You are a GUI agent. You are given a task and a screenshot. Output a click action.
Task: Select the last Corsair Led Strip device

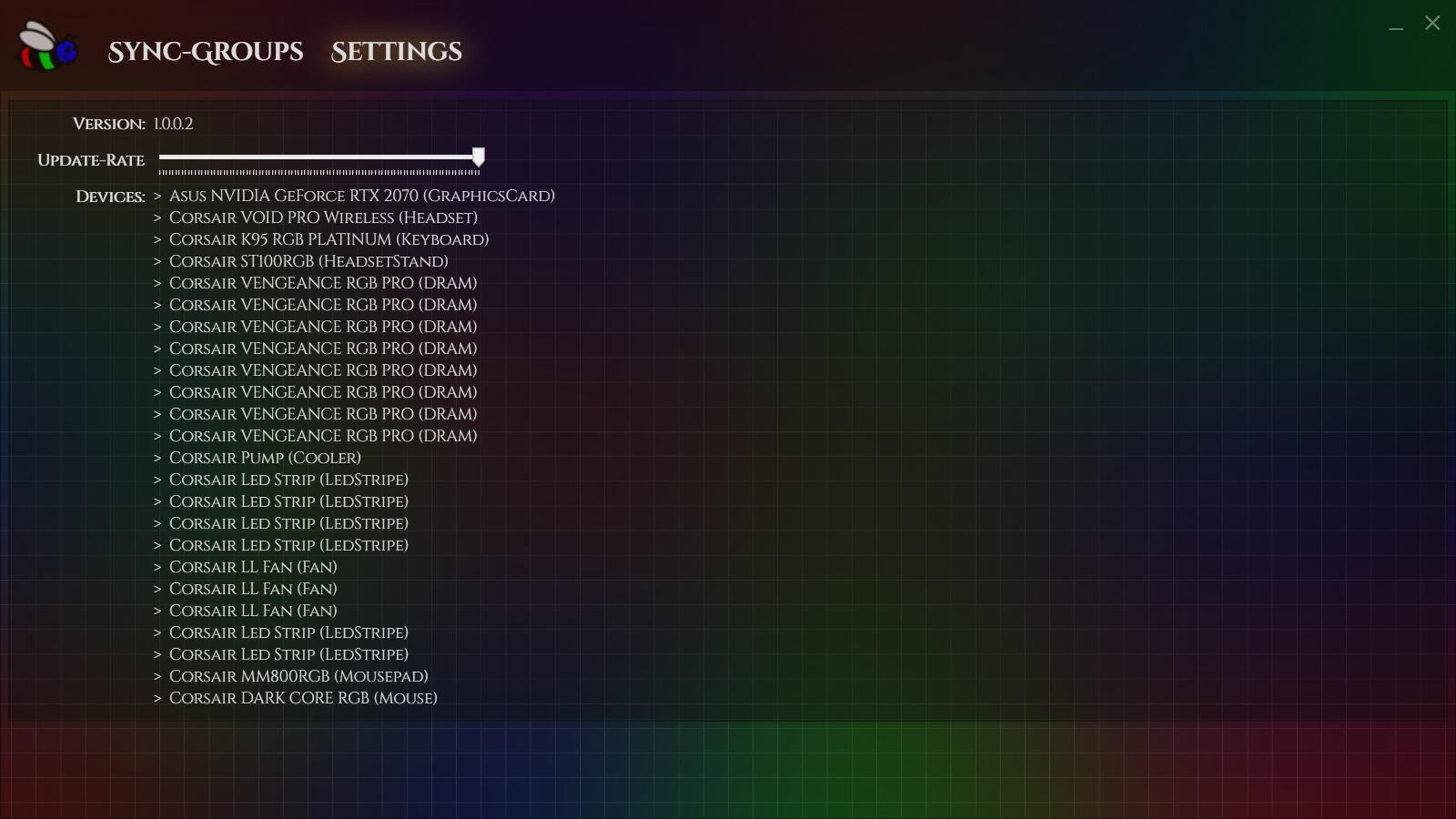click(288, 654)
